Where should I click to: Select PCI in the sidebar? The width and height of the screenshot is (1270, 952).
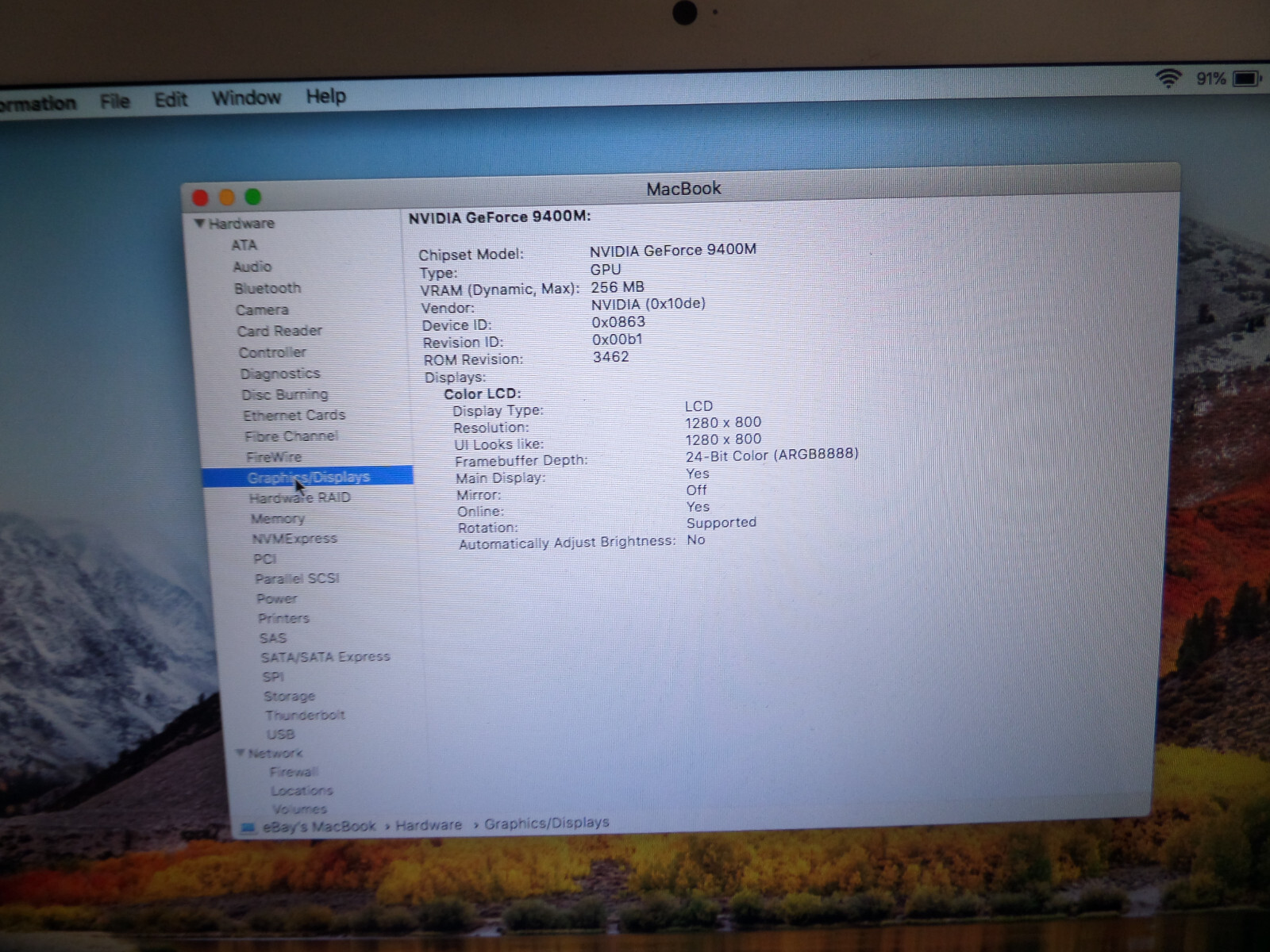(x=265, y=559)
